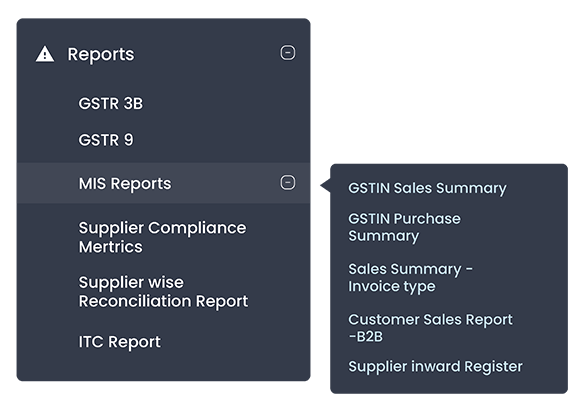Viewport: 588px width, 411px height.
Task: Select Sales Summary - Invoice type
Action: coord(411,278)
